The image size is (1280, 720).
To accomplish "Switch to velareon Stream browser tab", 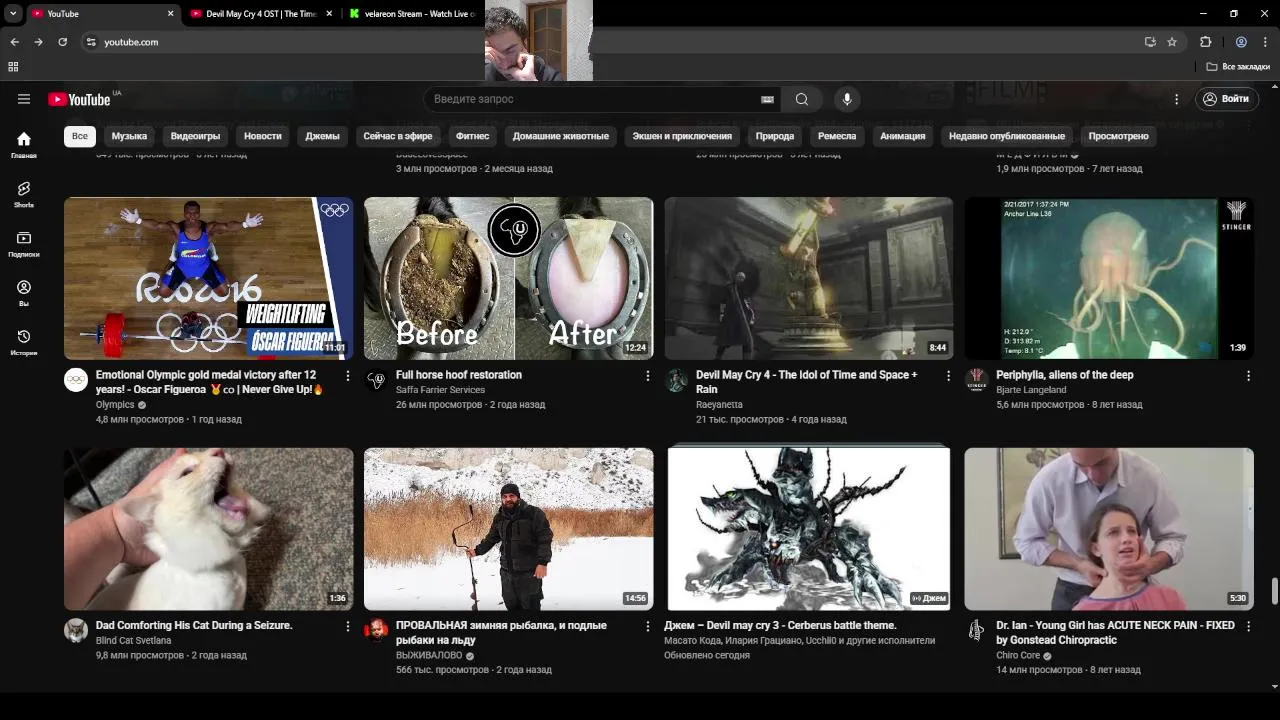I will (413, 14).
